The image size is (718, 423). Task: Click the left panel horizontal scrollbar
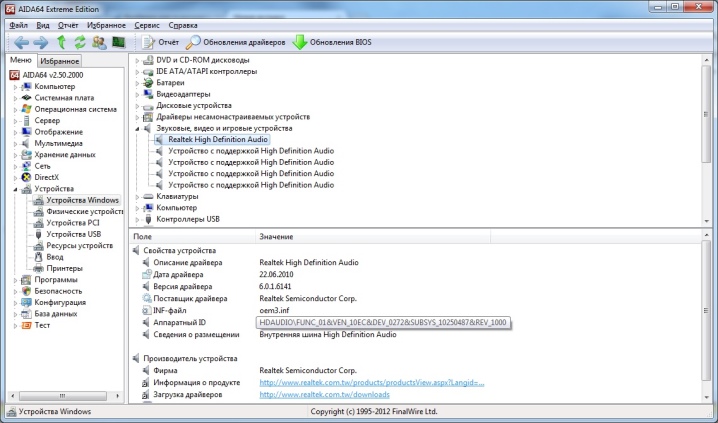pos(66,396)
